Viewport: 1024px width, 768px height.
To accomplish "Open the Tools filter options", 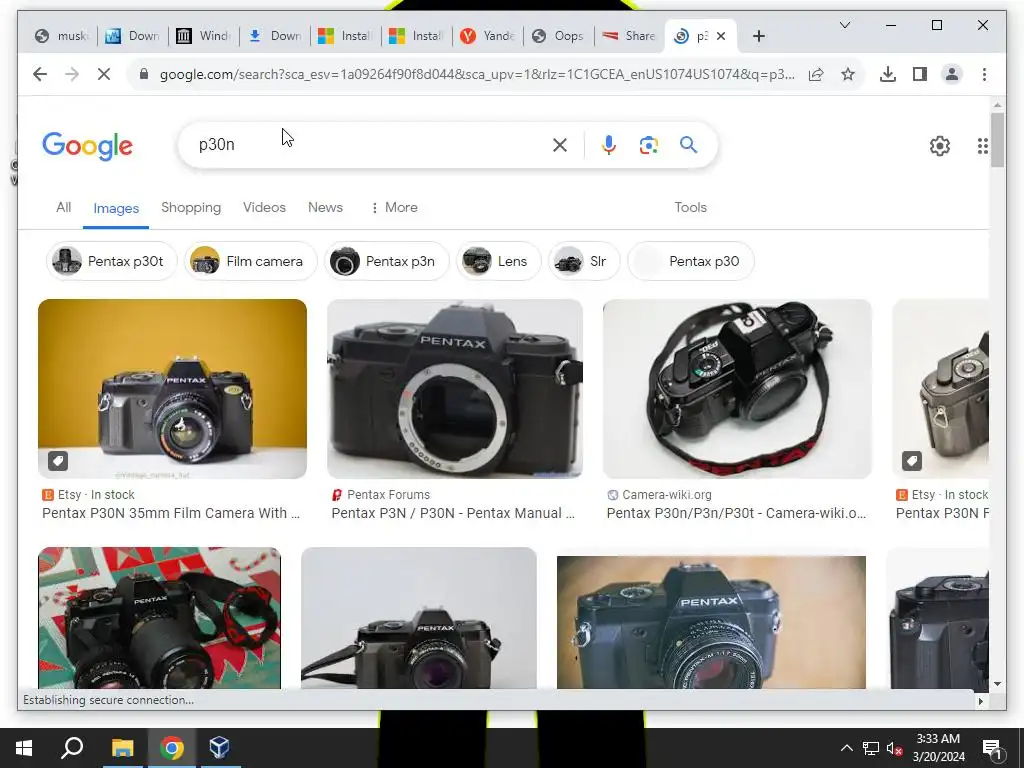I will 690,208.
